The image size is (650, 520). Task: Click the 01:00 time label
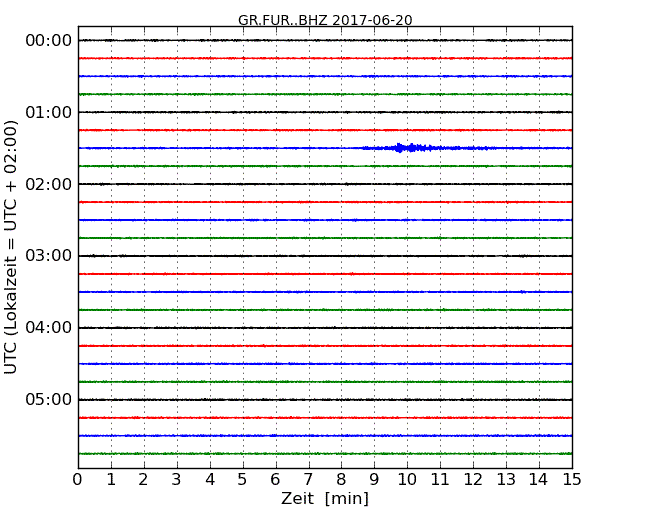(49, 112)
